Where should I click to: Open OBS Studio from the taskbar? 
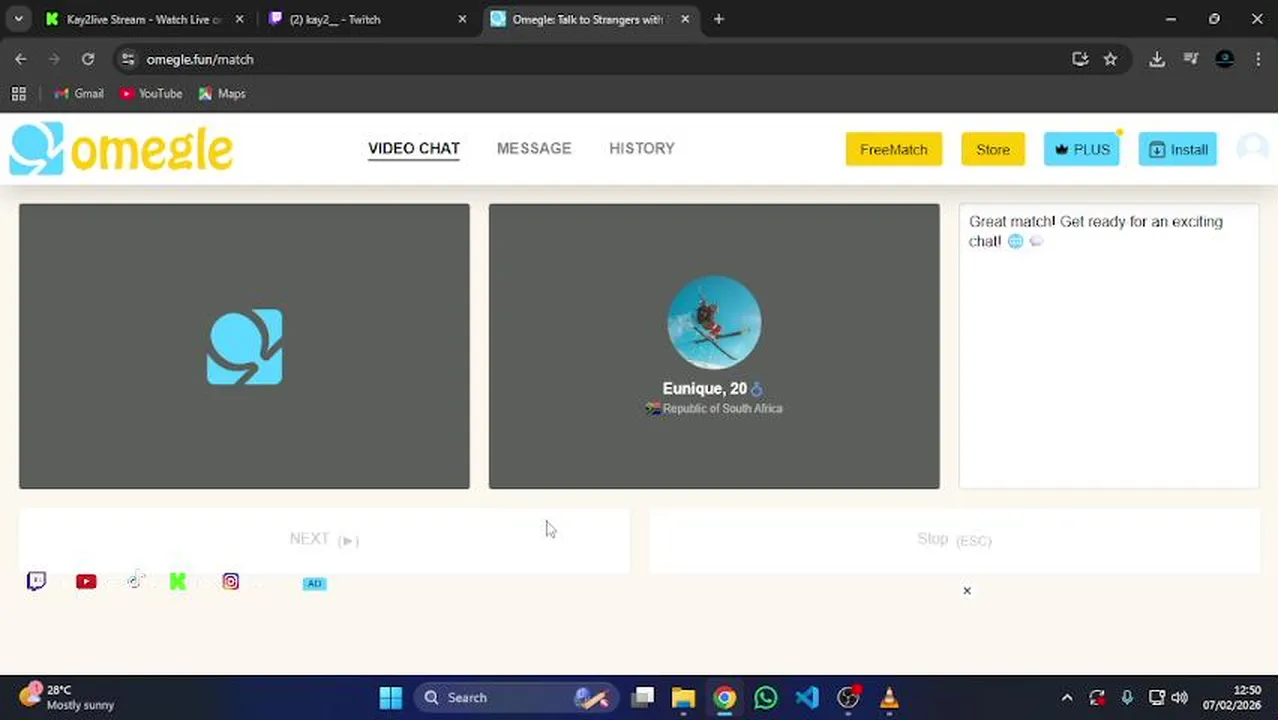848,697
